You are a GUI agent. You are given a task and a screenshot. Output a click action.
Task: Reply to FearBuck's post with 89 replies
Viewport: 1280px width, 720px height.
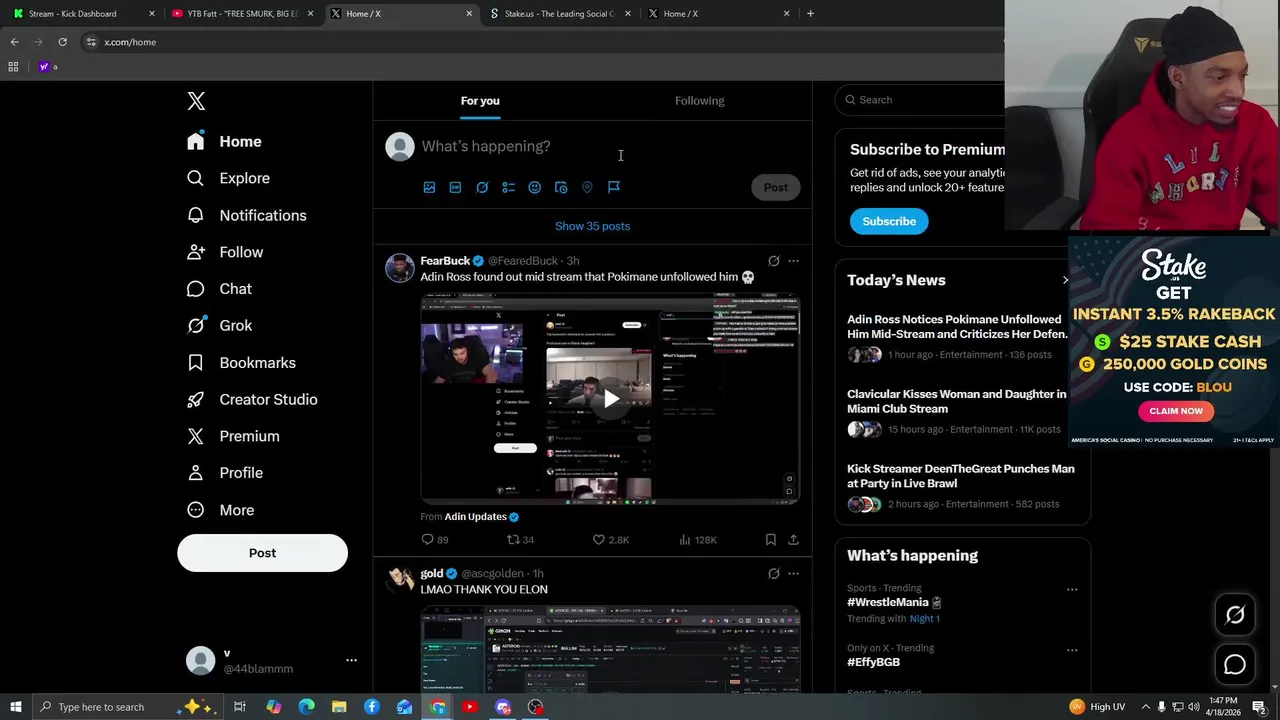[x=435, y=540]
